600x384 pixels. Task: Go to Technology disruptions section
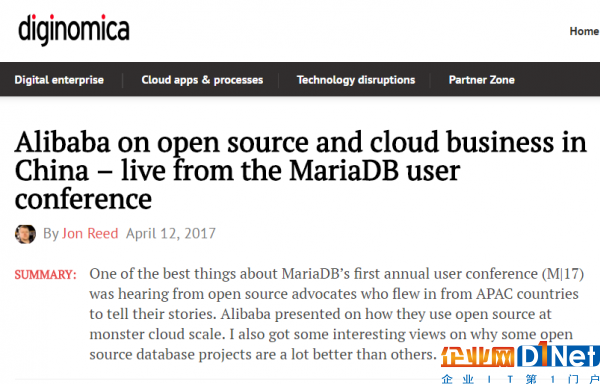(356, 80)
